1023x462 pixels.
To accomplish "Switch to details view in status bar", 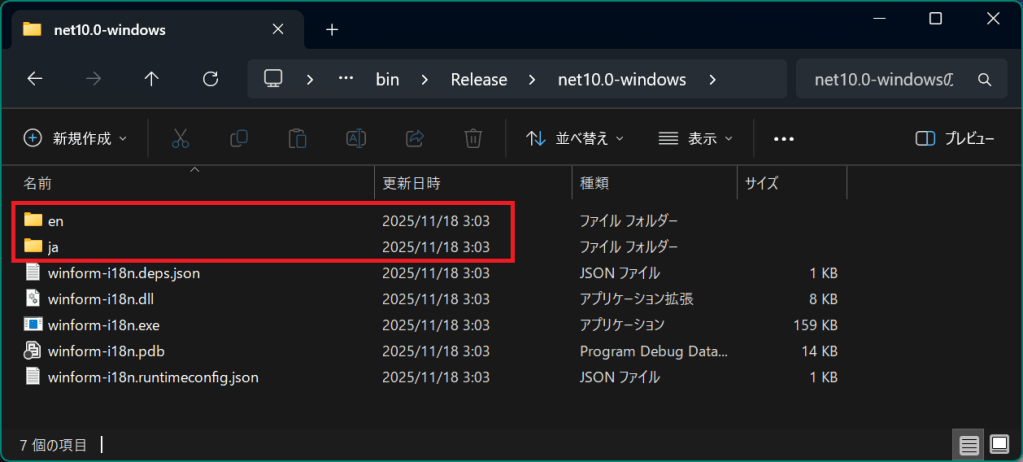I will coord(968,444).
